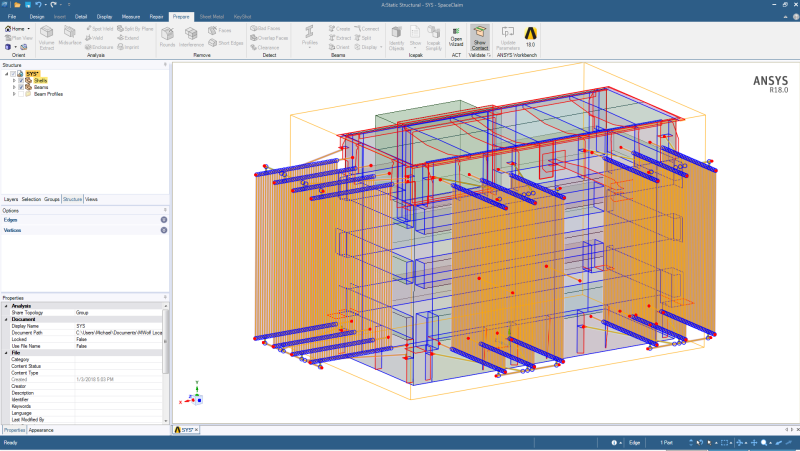Collapse the Document properties group

click(x=6, y=319)
